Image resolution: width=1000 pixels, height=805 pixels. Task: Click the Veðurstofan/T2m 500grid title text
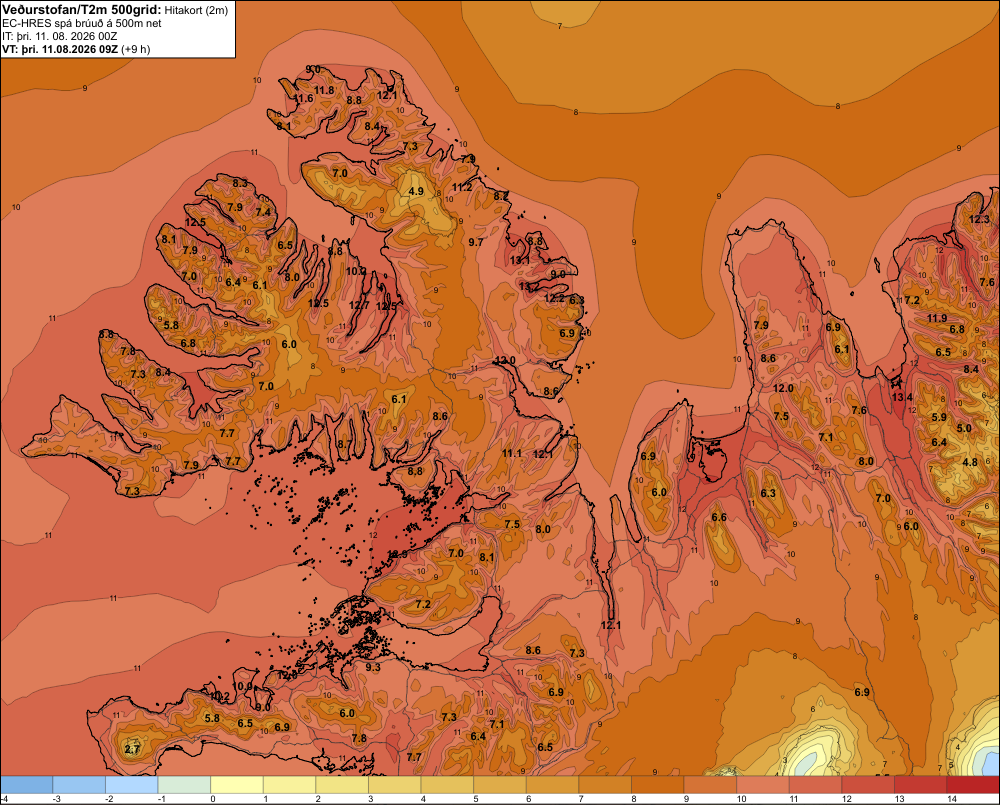pyautogui.click(x=82, y=10)
